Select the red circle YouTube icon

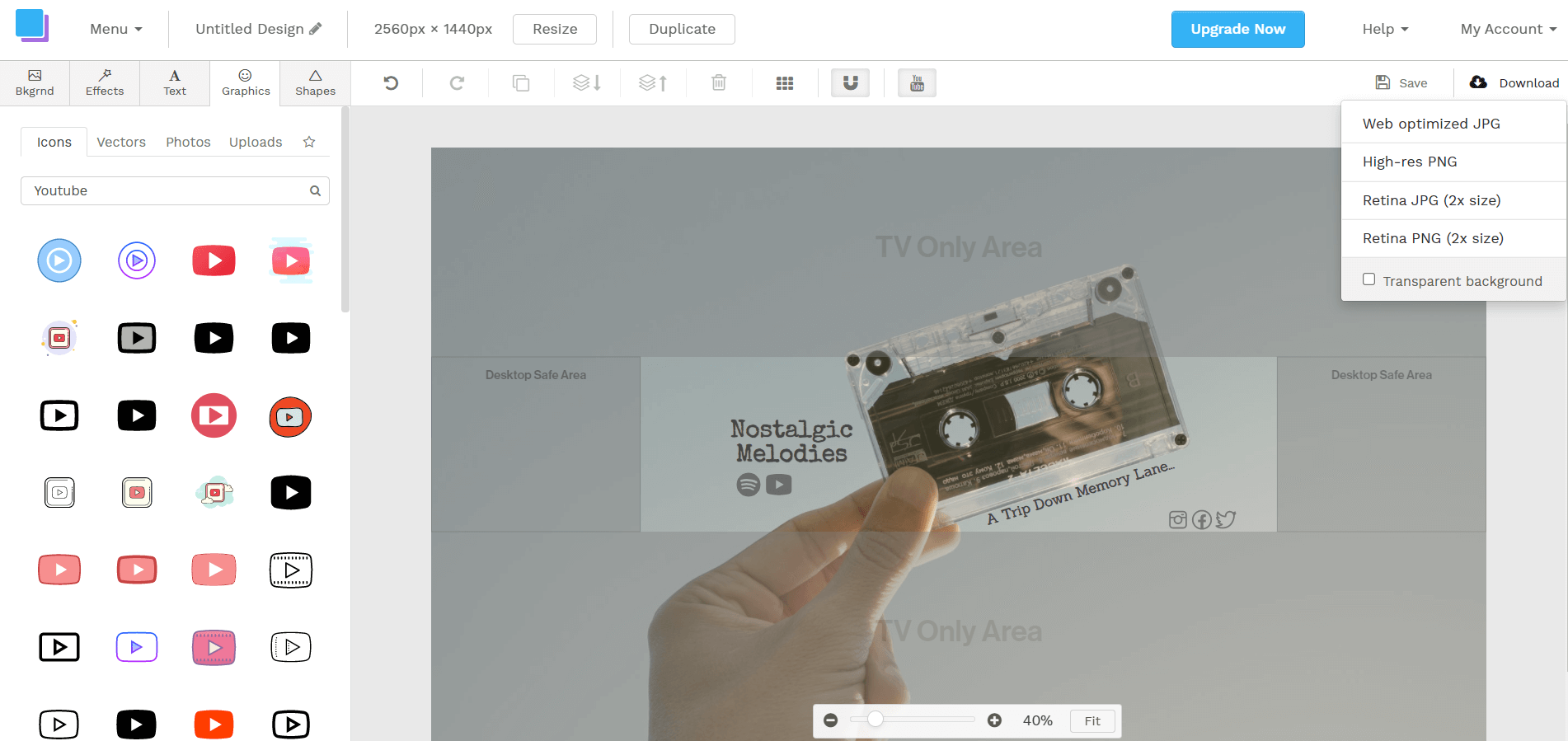(214, 415)
